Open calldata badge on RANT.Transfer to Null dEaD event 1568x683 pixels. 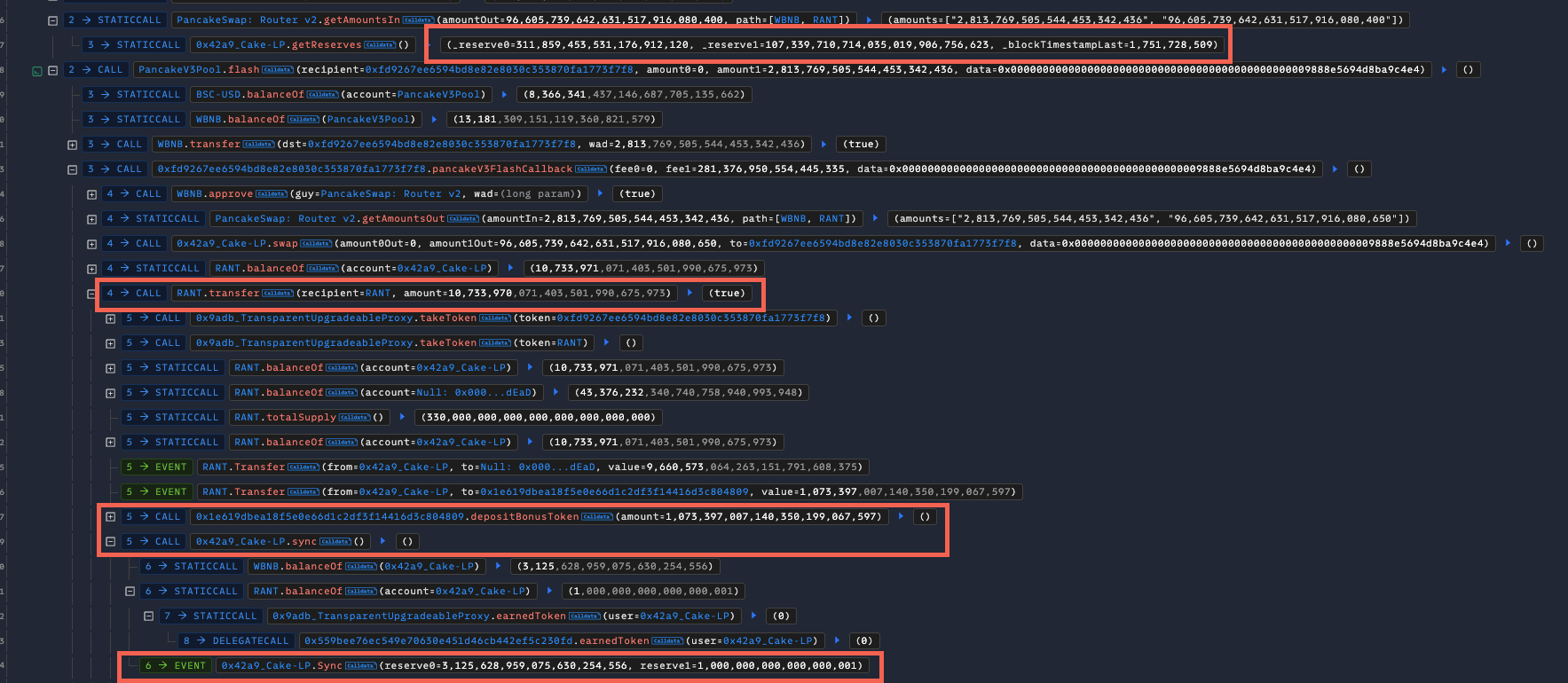[x=303, y=467]
